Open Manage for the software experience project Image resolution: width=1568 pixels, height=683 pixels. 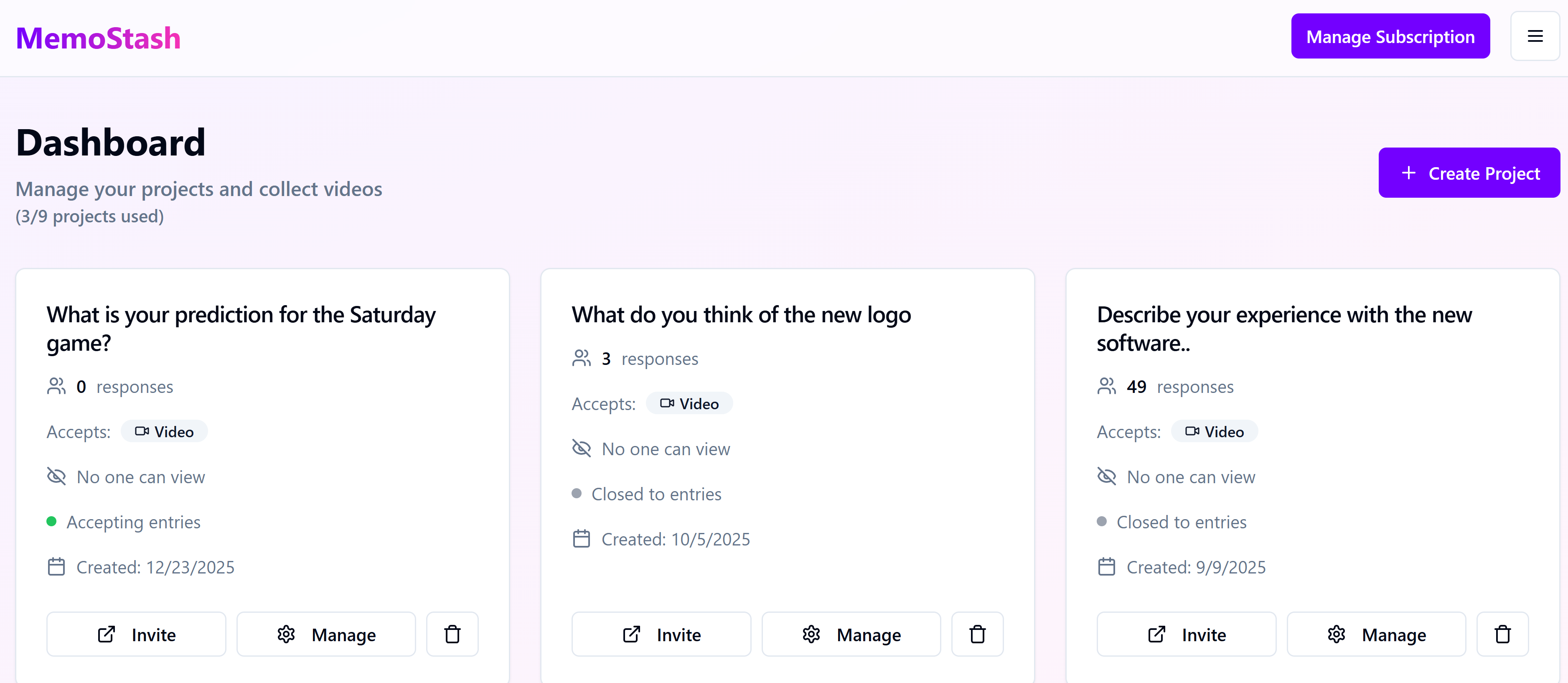tap(1376, 634)
